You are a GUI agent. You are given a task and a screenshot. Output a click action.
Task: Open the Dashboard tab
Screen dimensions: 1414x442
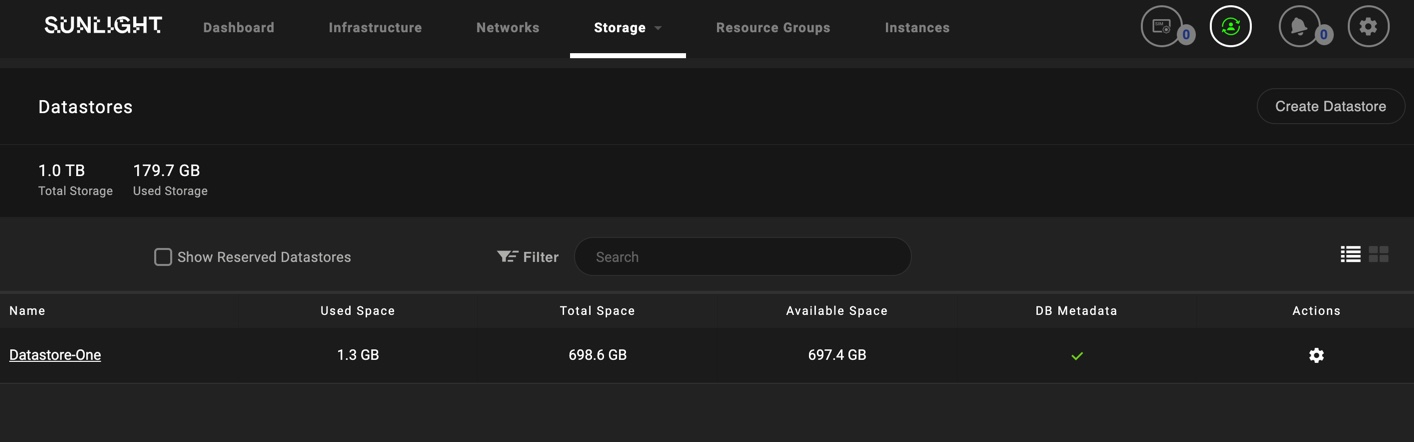click(238, 27)
